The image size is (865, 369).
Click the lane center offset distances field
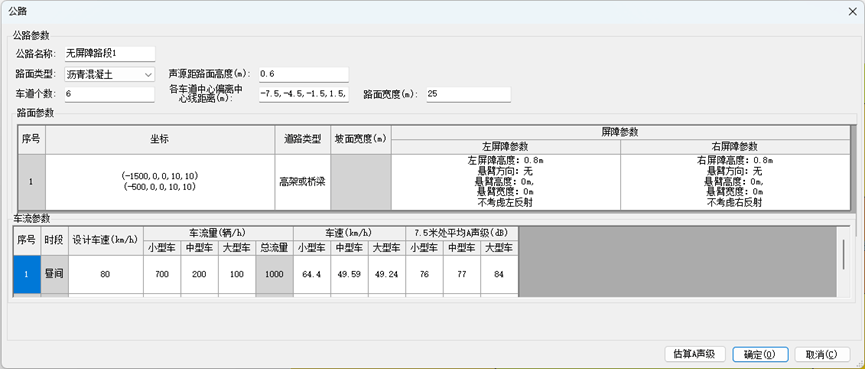coord(303,94)
